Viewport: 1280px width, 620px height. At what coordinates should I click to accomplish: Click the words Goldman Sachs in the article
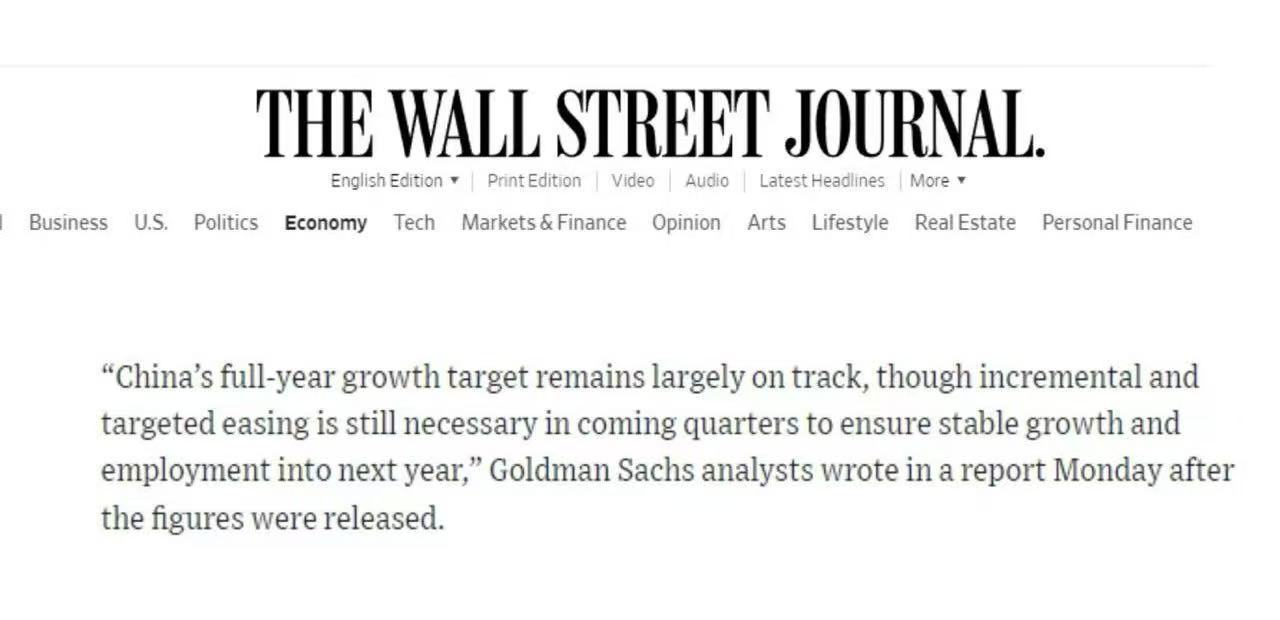[x=590, y=470]
